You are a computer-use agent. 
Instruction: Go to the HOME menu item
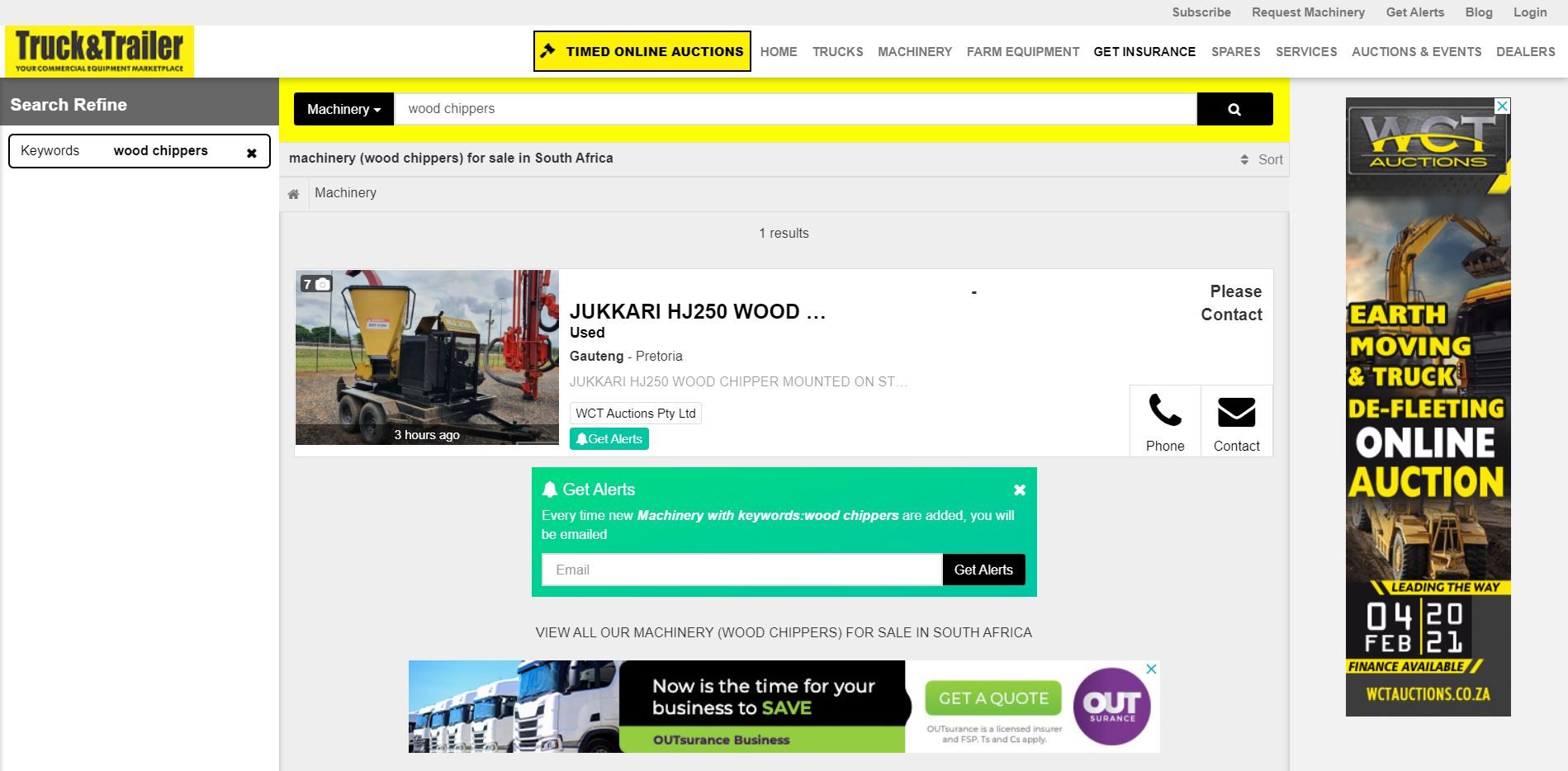779,51
